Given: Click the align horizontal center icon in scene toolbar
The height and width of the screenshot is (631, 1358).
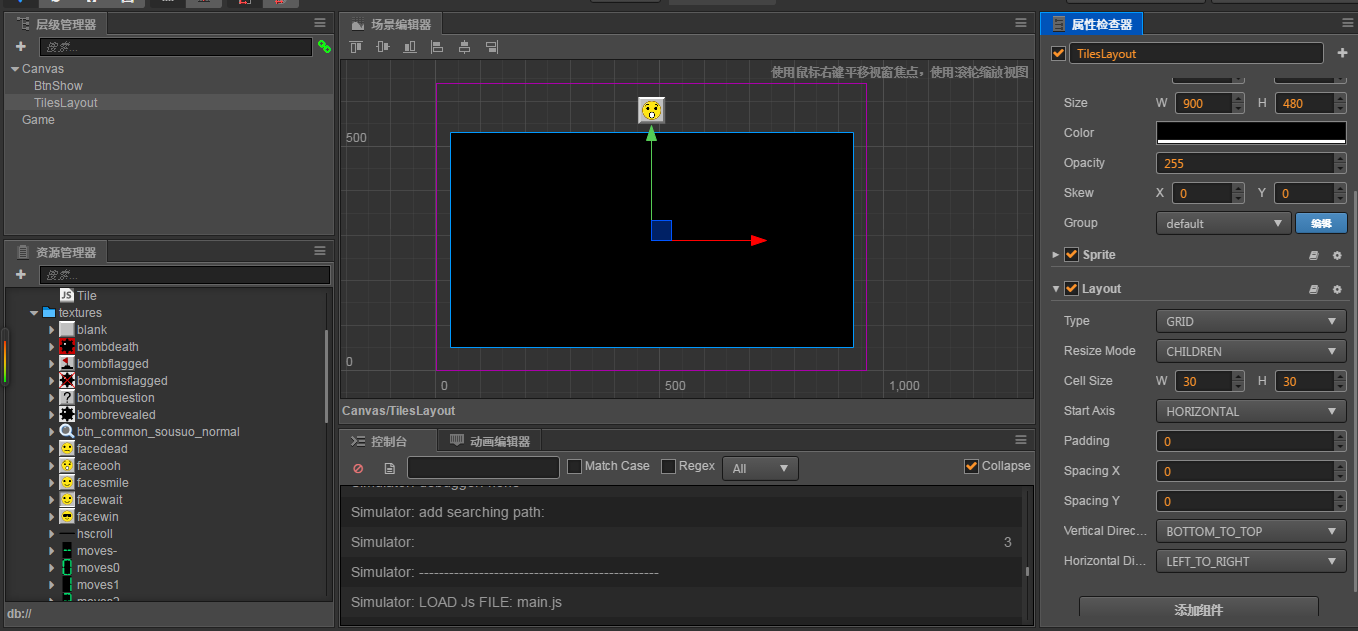Looking at the screenshot, I should [x=464, y=46].
